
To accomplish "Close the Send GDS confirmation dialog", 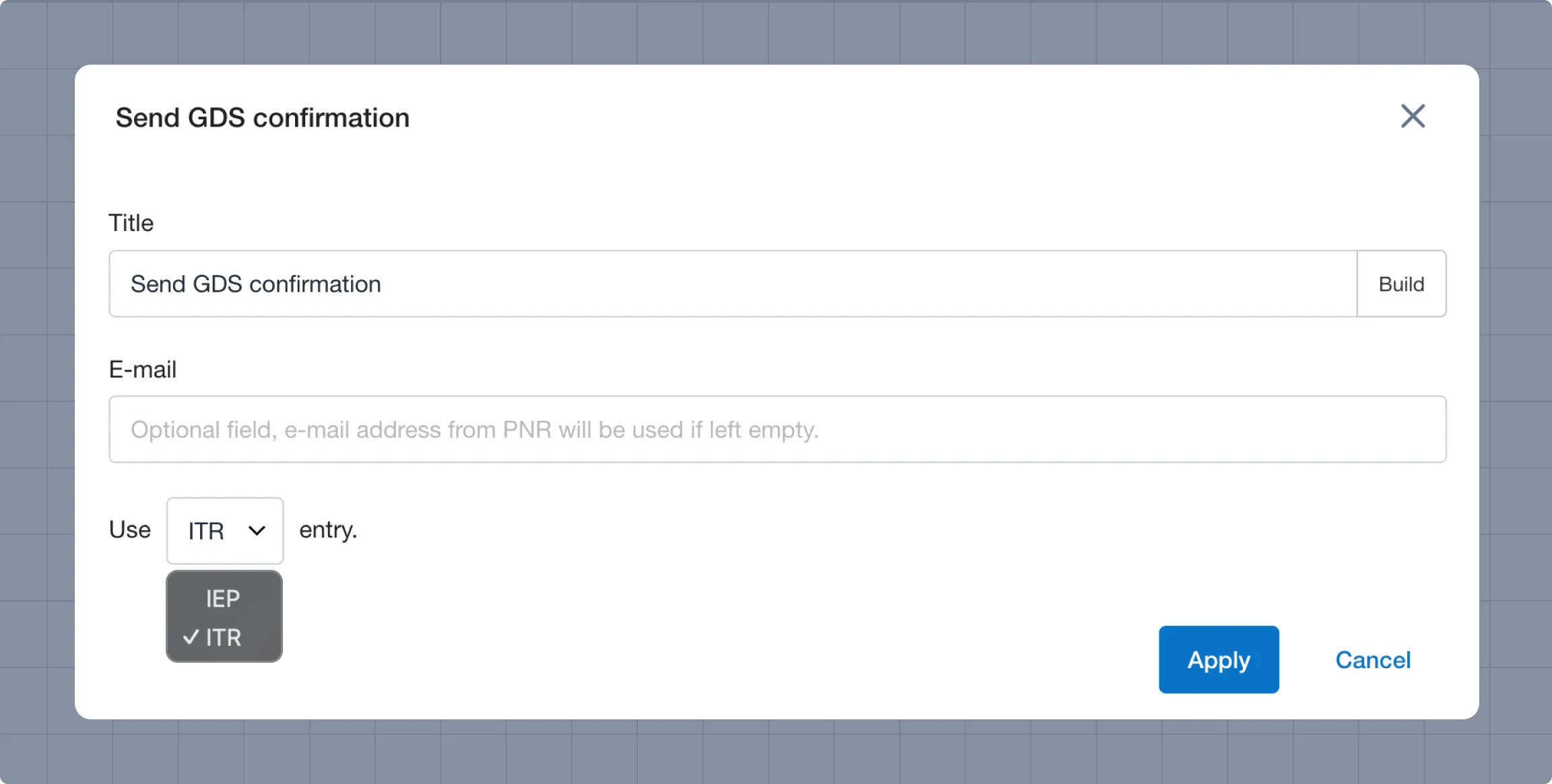I will coord(1413,116).
